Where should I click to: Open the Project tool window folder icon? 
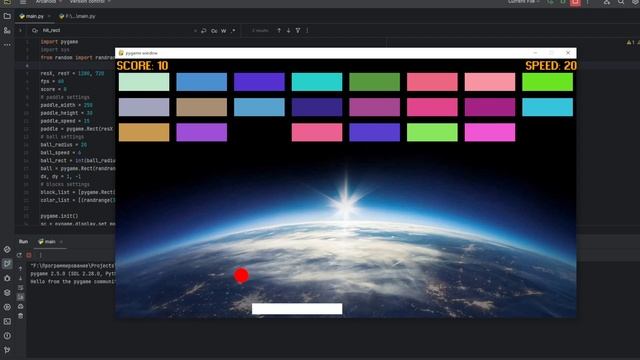tap(7, 16)
